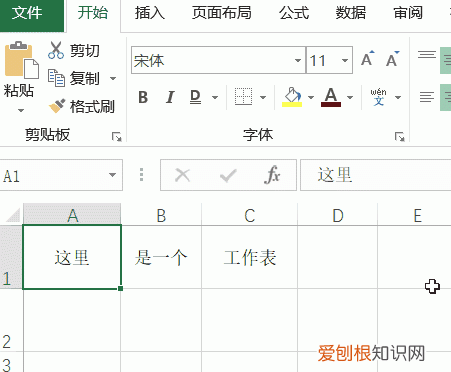Viewport: 451px width, 372px height.
Task: Expand the font name dropdown list
Action: click(x=298, y=60)
